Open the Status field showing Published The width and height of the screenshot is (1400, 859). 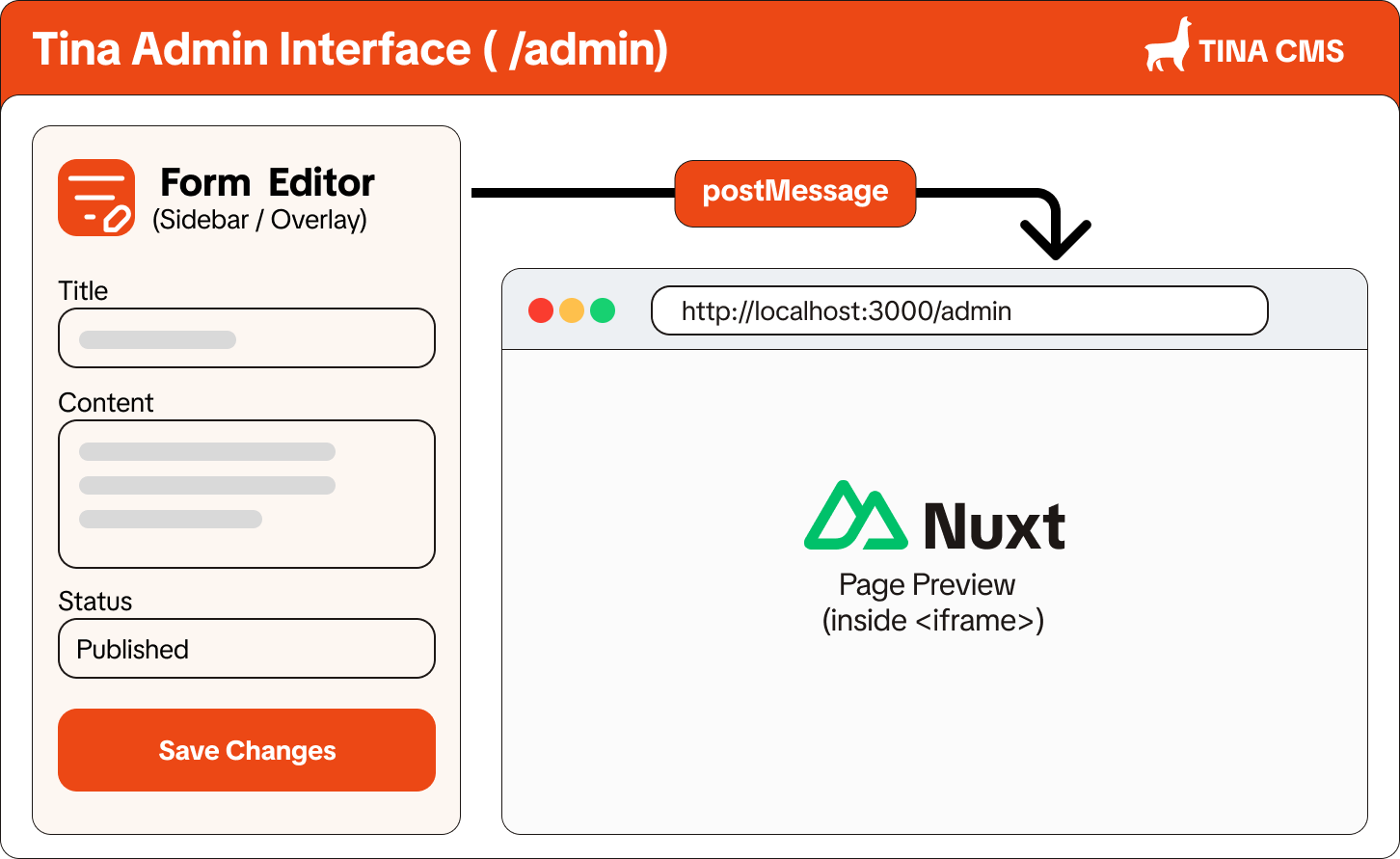247,649
